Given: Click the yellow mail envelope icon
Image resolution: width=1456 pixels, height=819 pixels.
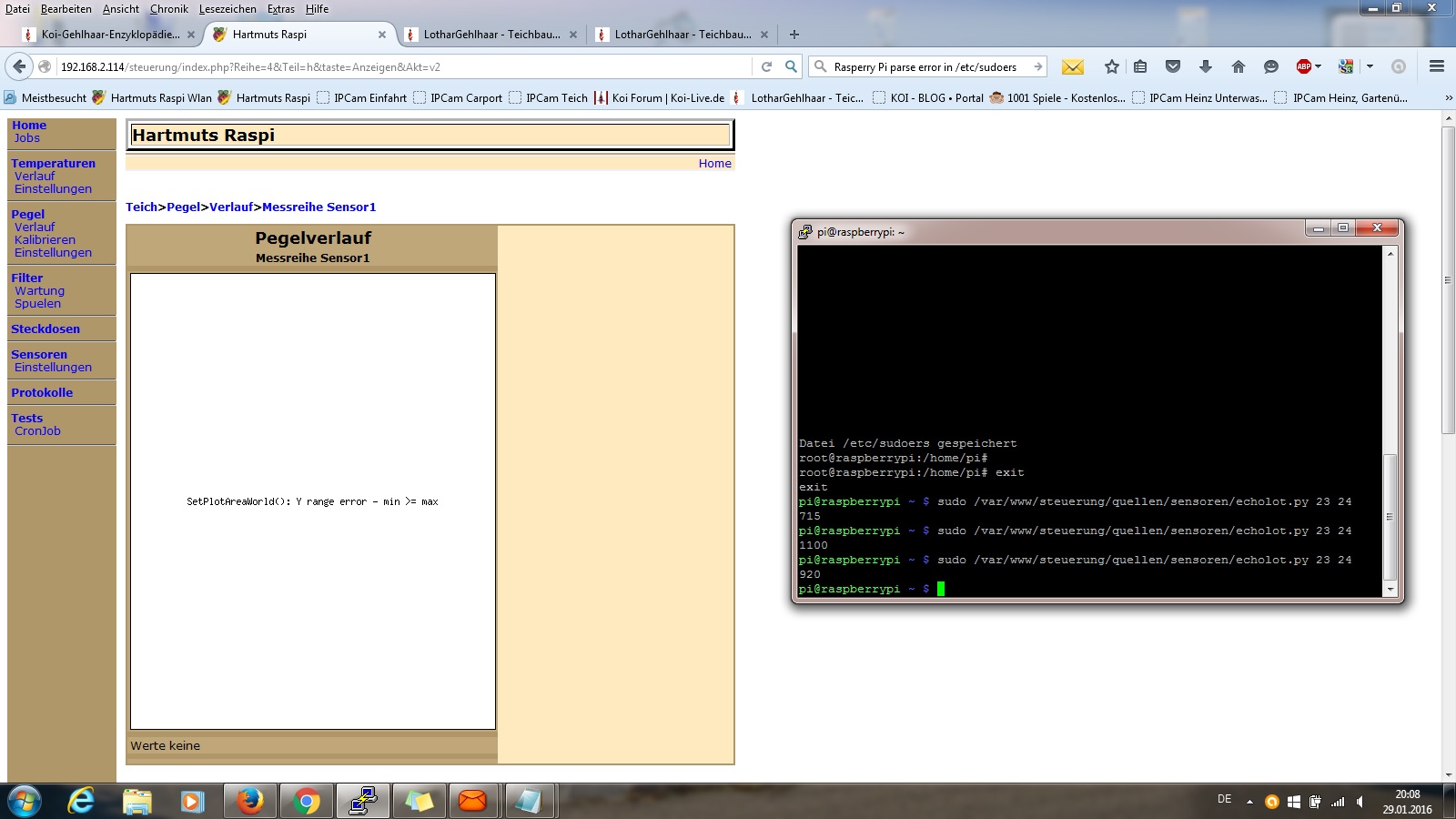Looking at the screenshot, I should (x=1073, y=66).
